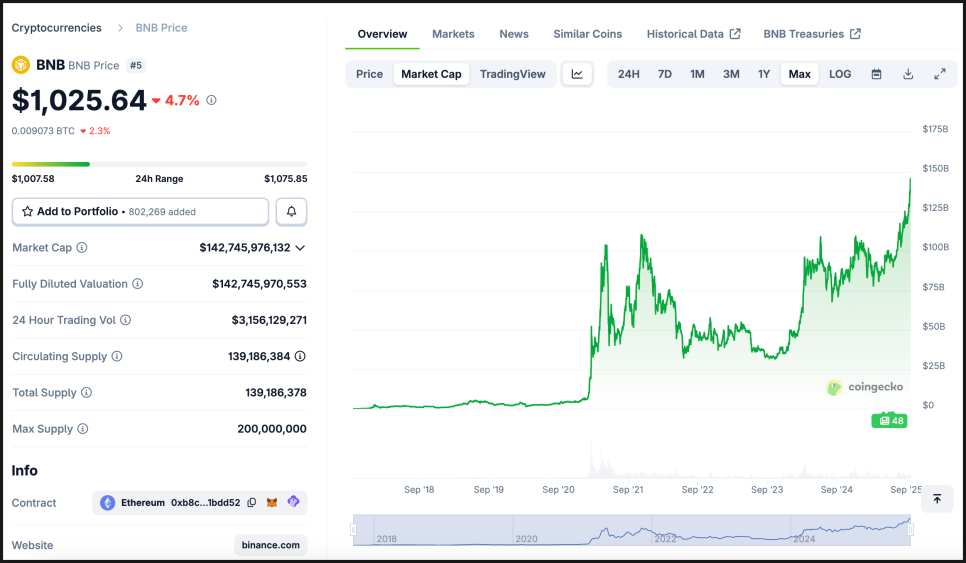Open the Markets tab
Screen dimensions: 966x563
pyautogui.click(x=453, y=34)
